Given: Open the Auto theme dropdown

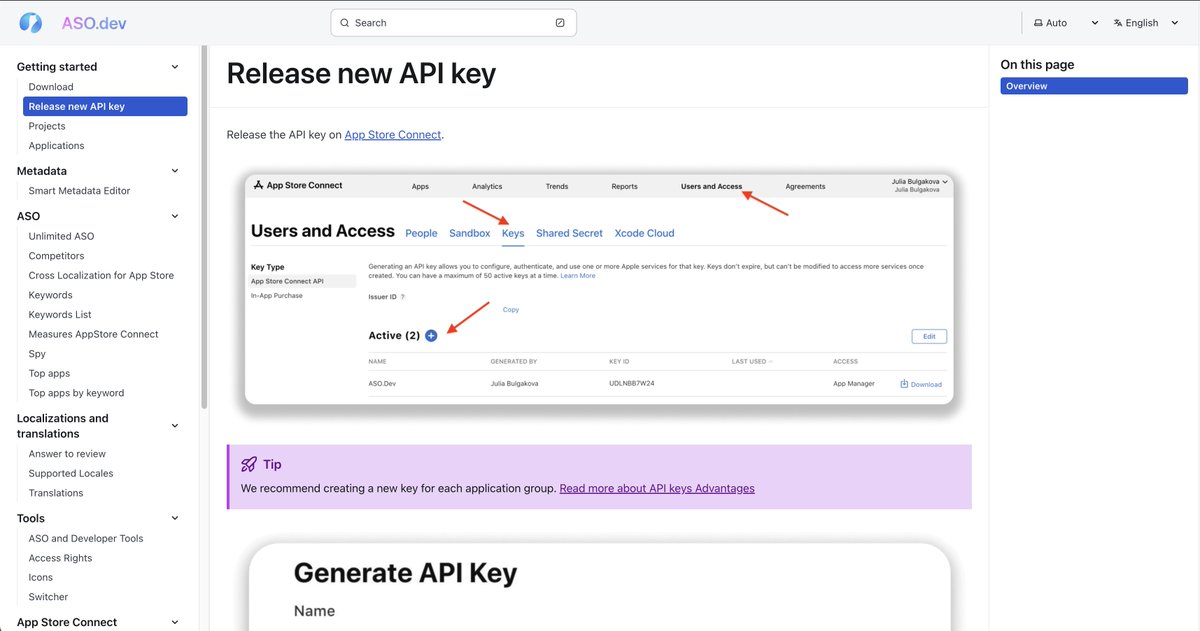Looking at the screenshot, I should coord(1066,22).
